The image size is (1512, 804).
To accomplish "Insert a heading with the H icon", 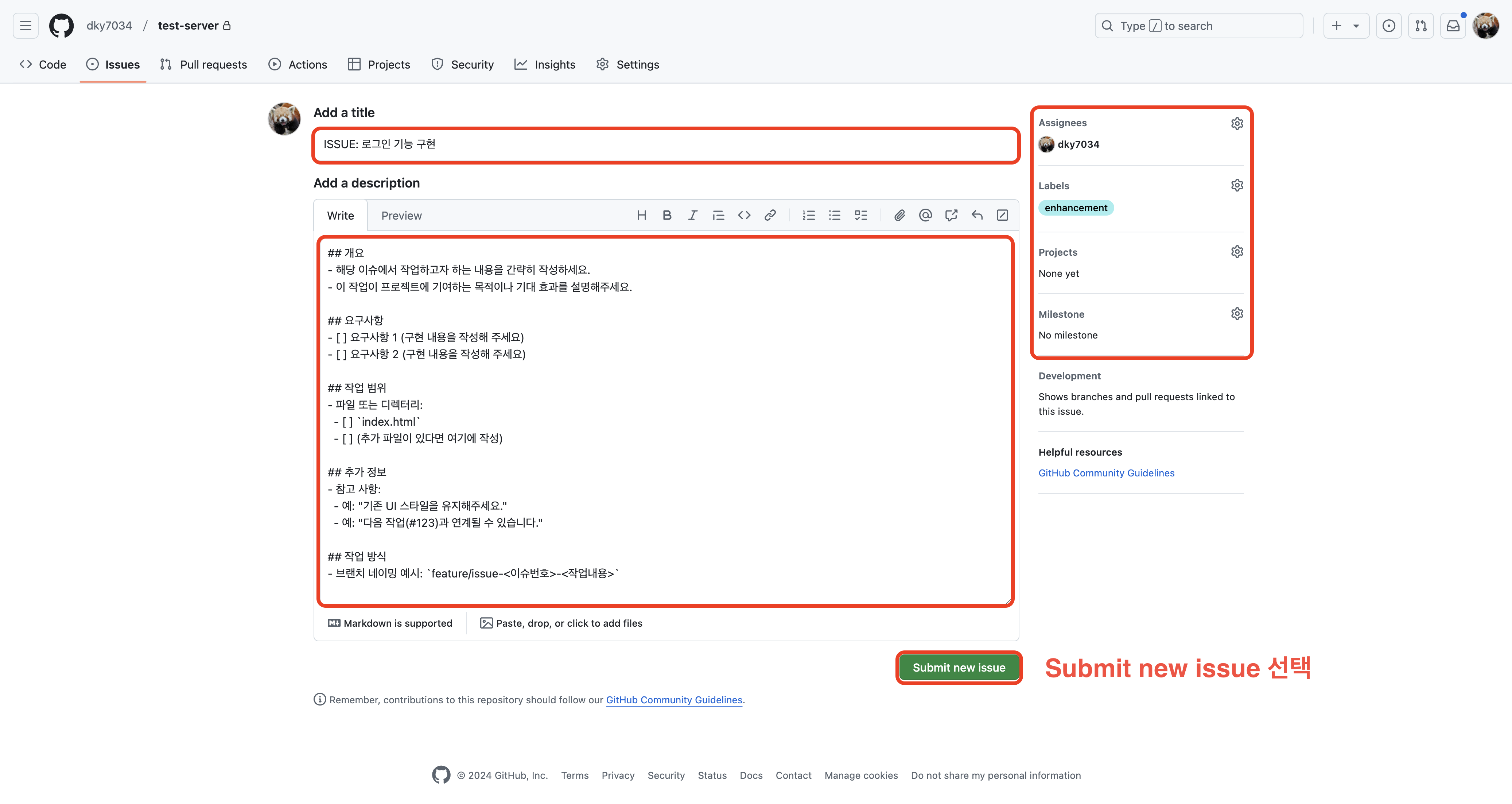I will coord(642,216).
